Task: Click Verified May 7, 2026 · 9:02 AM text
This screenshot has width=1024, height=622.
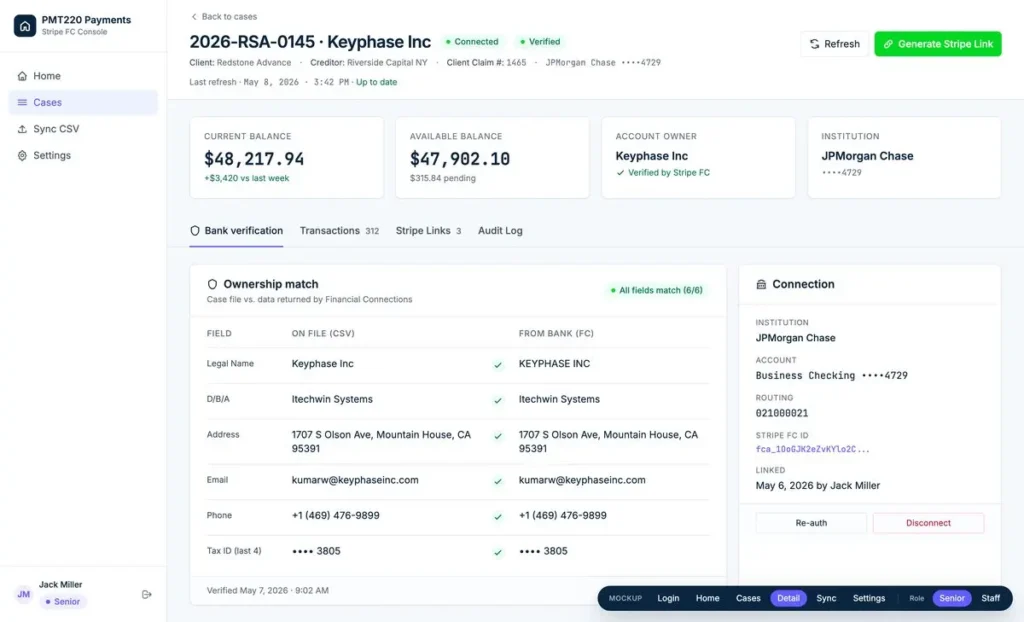Action: click(x=268, y=590)
